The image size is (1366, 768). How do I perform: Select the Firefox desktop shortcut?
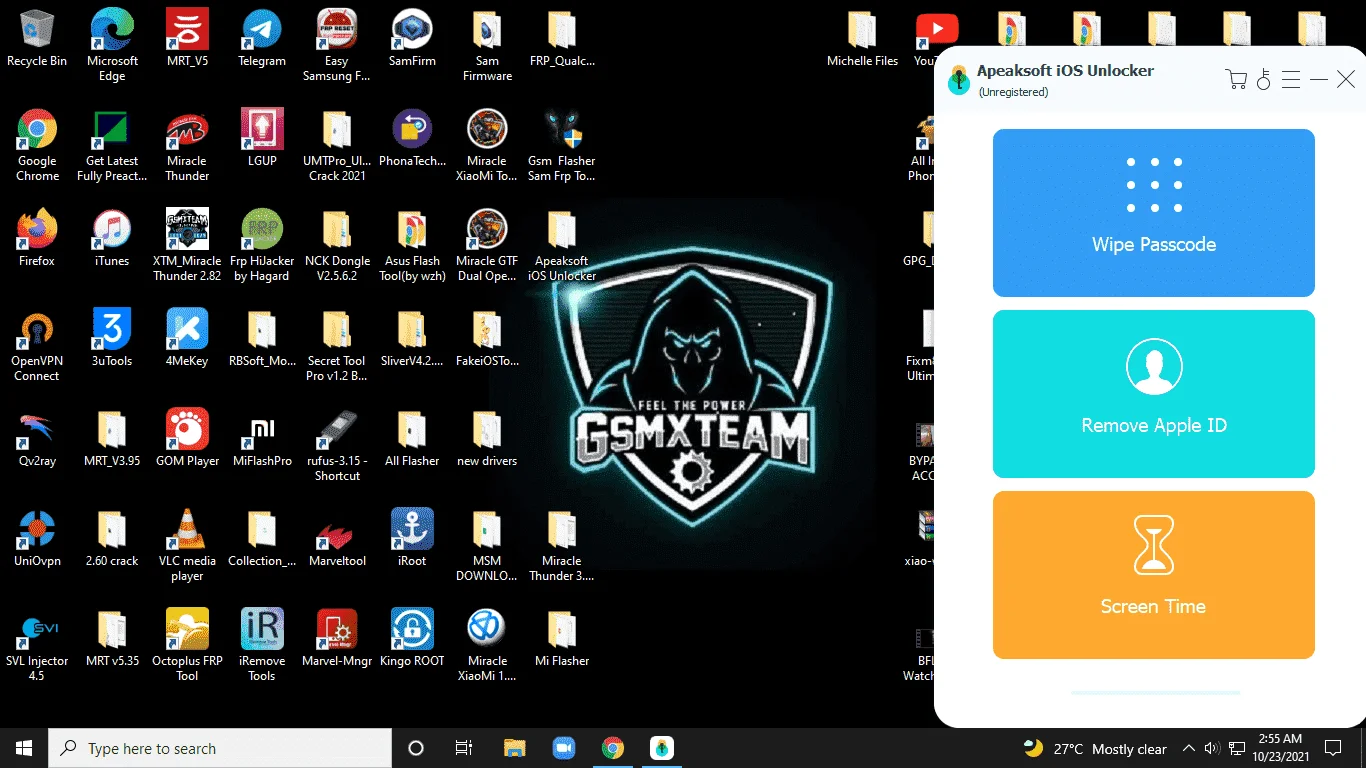coord(37,238)
